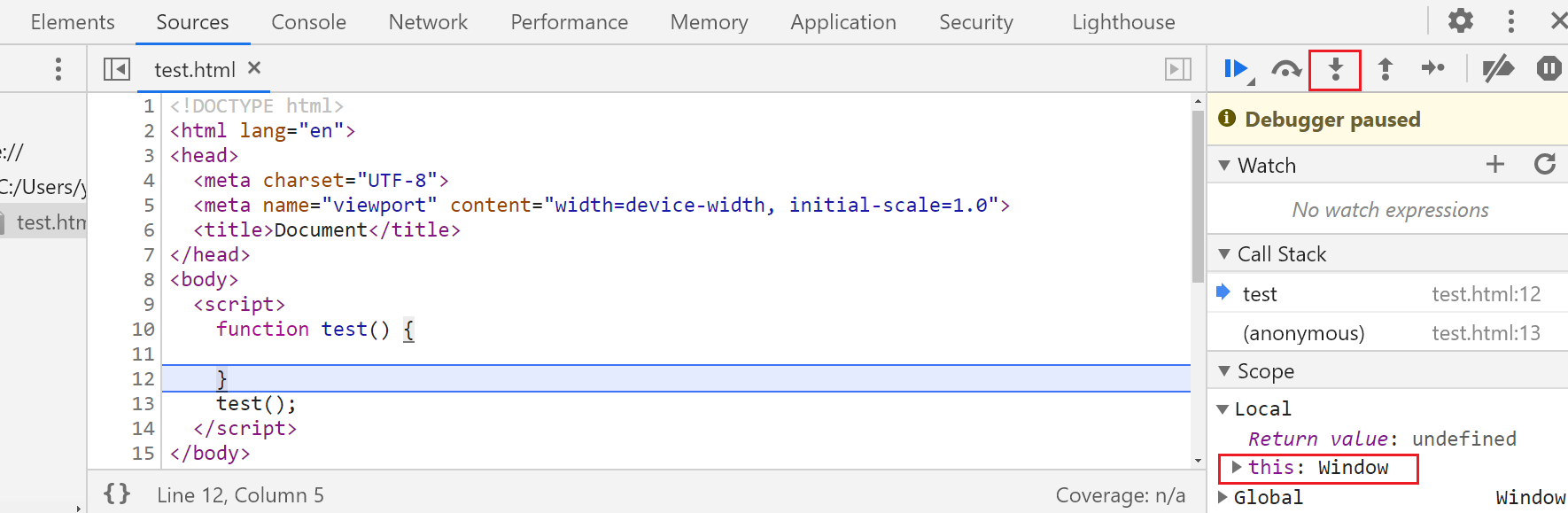
Task: Add a watch expression
Action: tap(1495, 164)
